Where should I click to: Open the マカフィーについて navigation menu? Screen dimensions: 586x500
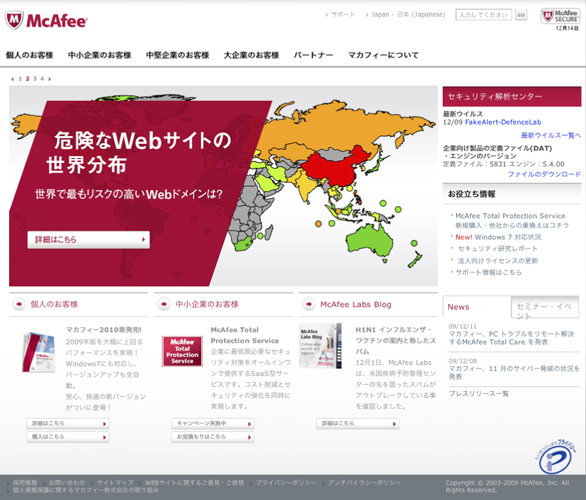click(383, 55)
